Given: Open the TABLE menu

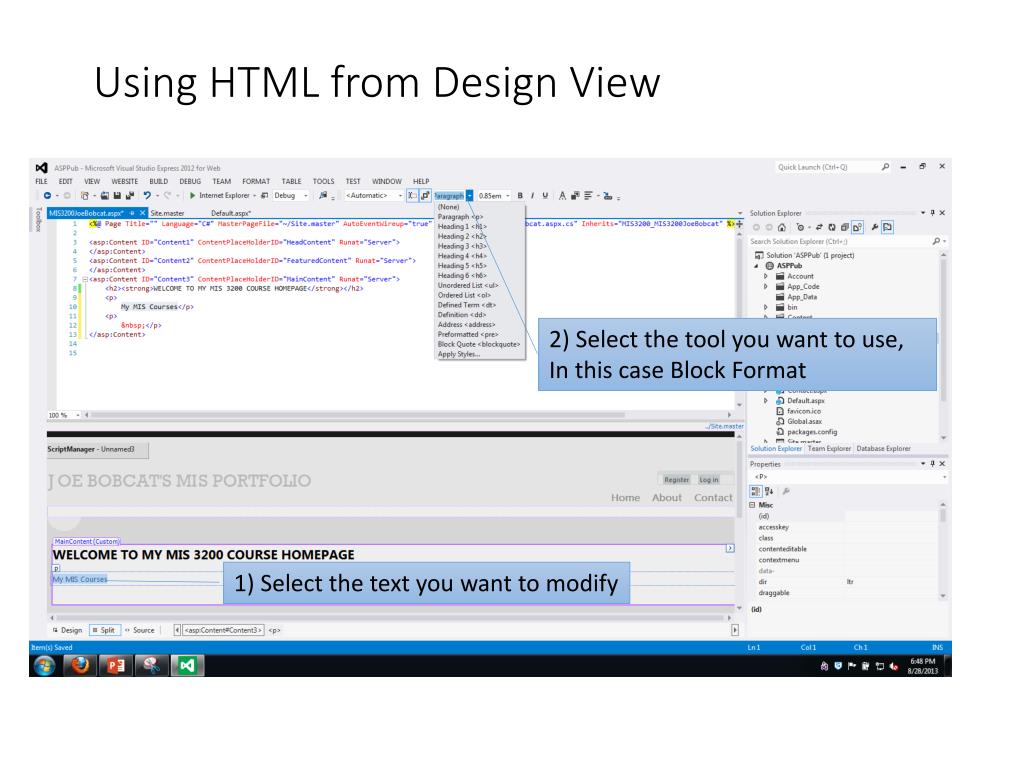Looking at the screenshot, I should pos(291,182).
